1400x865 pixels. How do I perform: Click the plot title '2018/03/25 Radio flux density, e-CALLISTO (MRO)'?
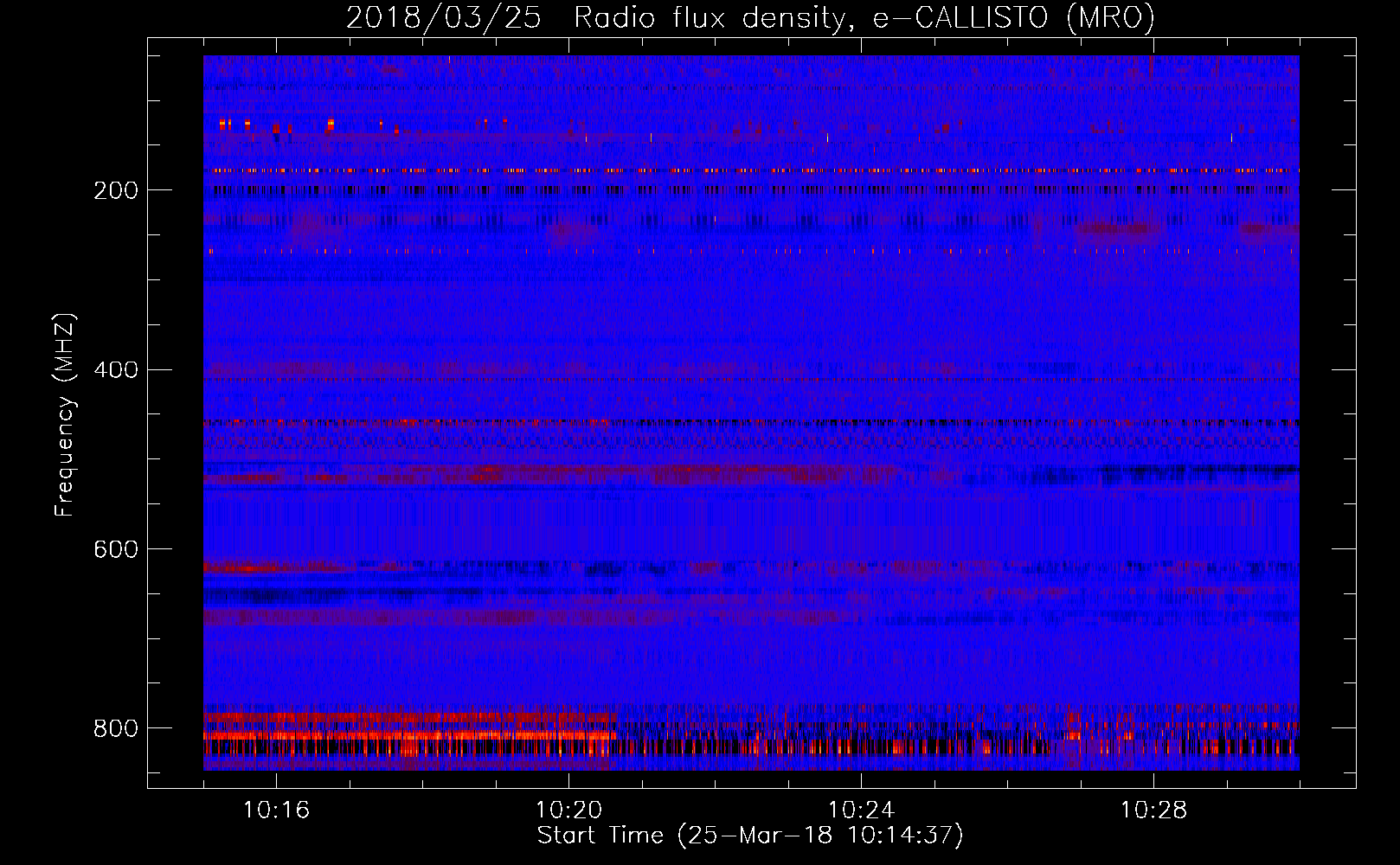(x=750, y=17)
